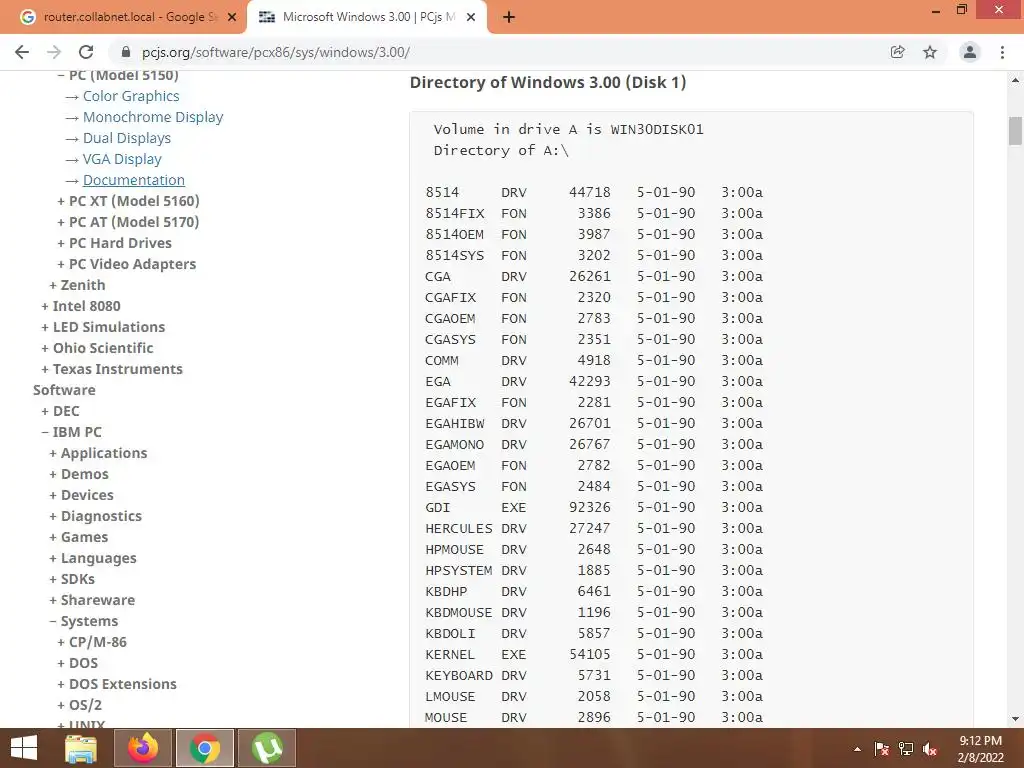Expand the SDKs section
This screenshot has width=1024, height=768.
(72, 579)
